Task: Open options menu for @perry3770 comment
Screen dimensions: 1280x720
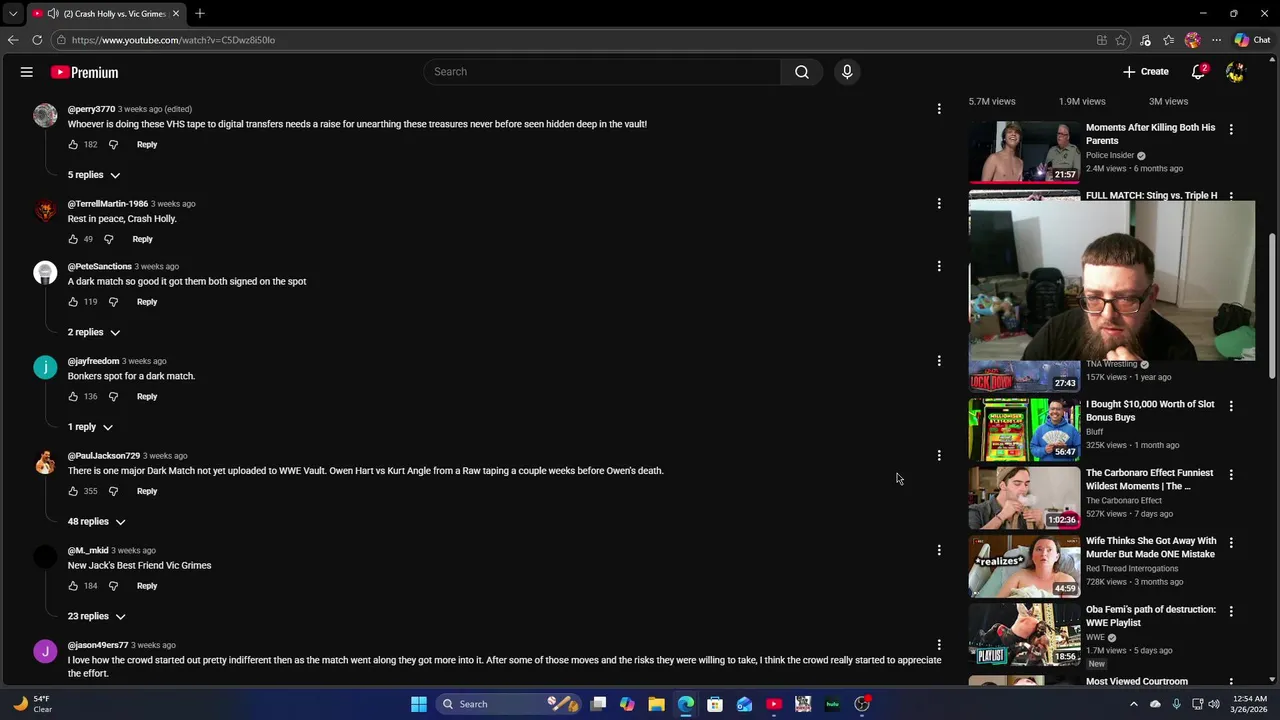Action: click(x=939, y=108)
